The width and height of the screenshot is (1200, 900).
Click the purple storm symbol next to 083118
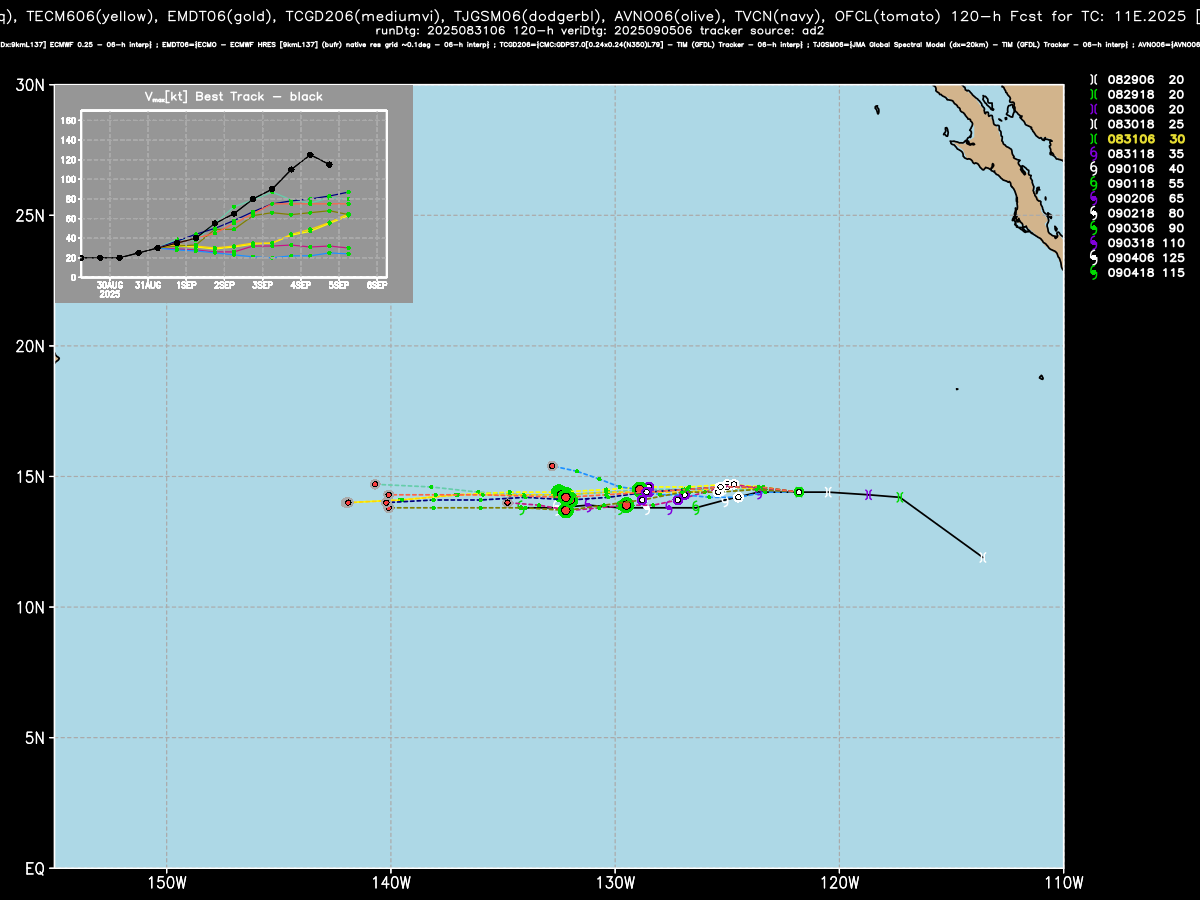(1094, 154)
